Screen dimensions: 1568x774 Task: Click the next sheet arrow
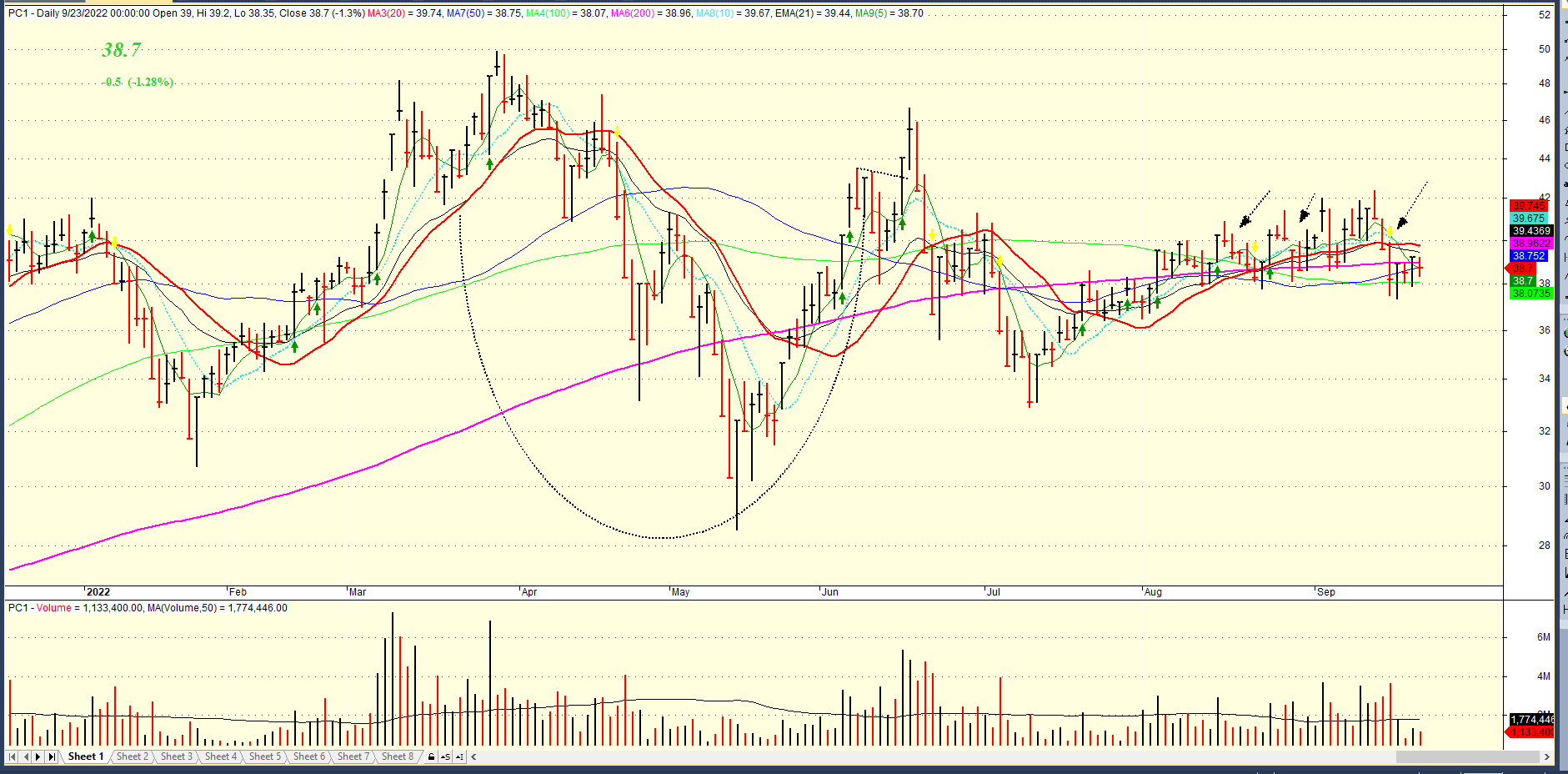click(38, 756)
